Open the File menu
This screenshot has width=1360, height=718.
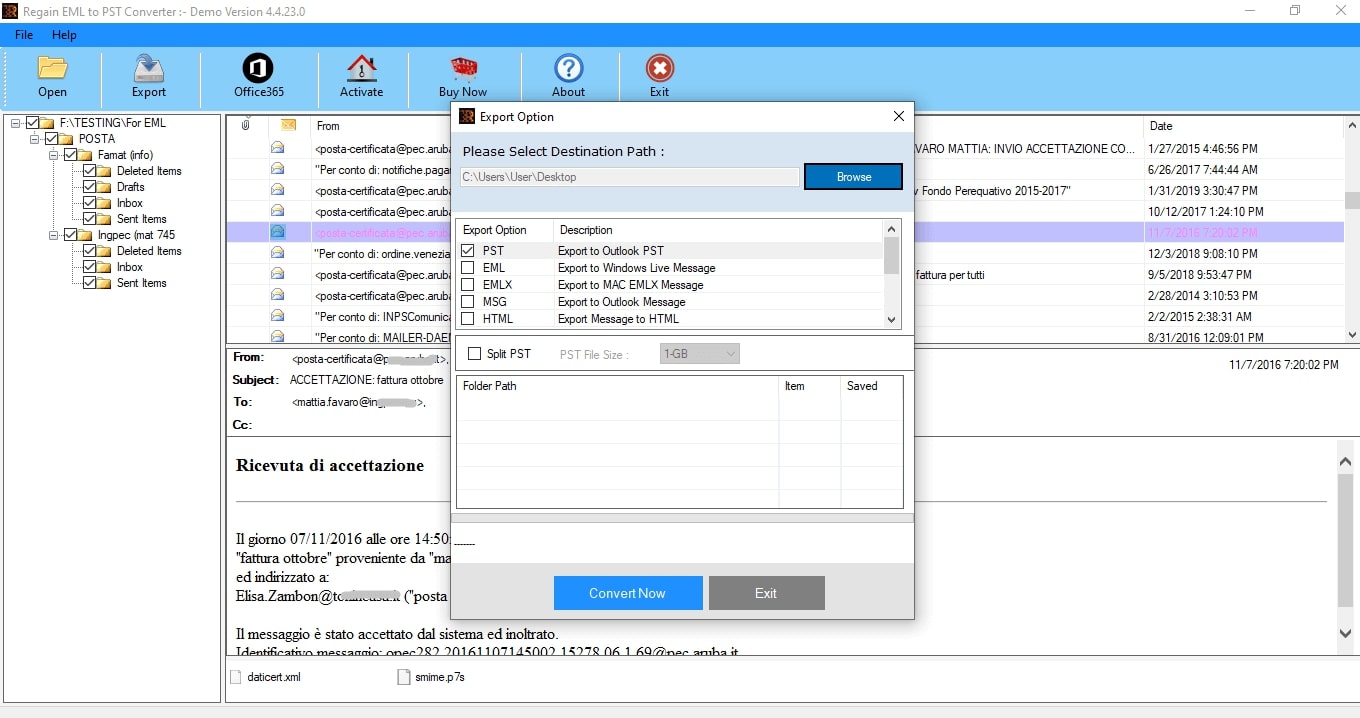pos(24,35)
